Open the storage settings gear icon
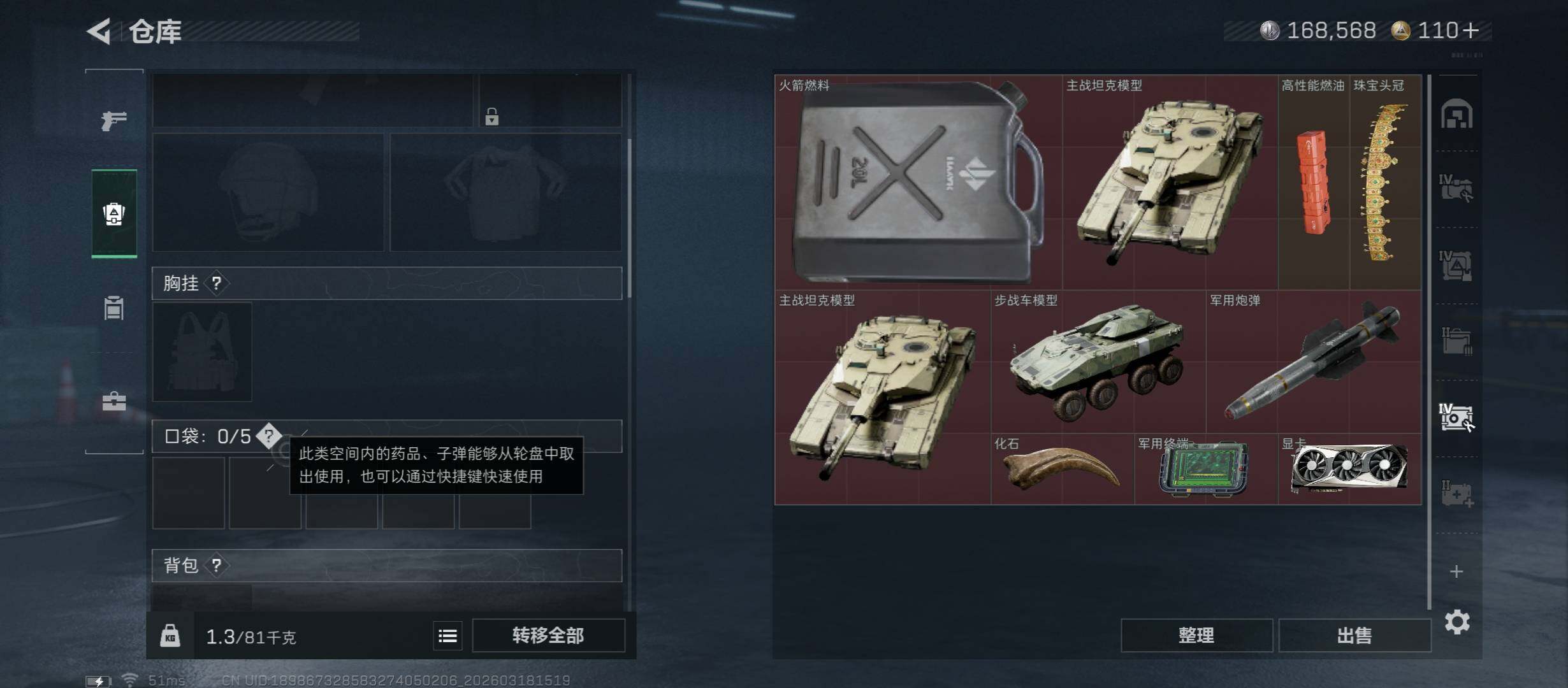This screenshot has width=1568, height=688. click(x=1457, y=622)
